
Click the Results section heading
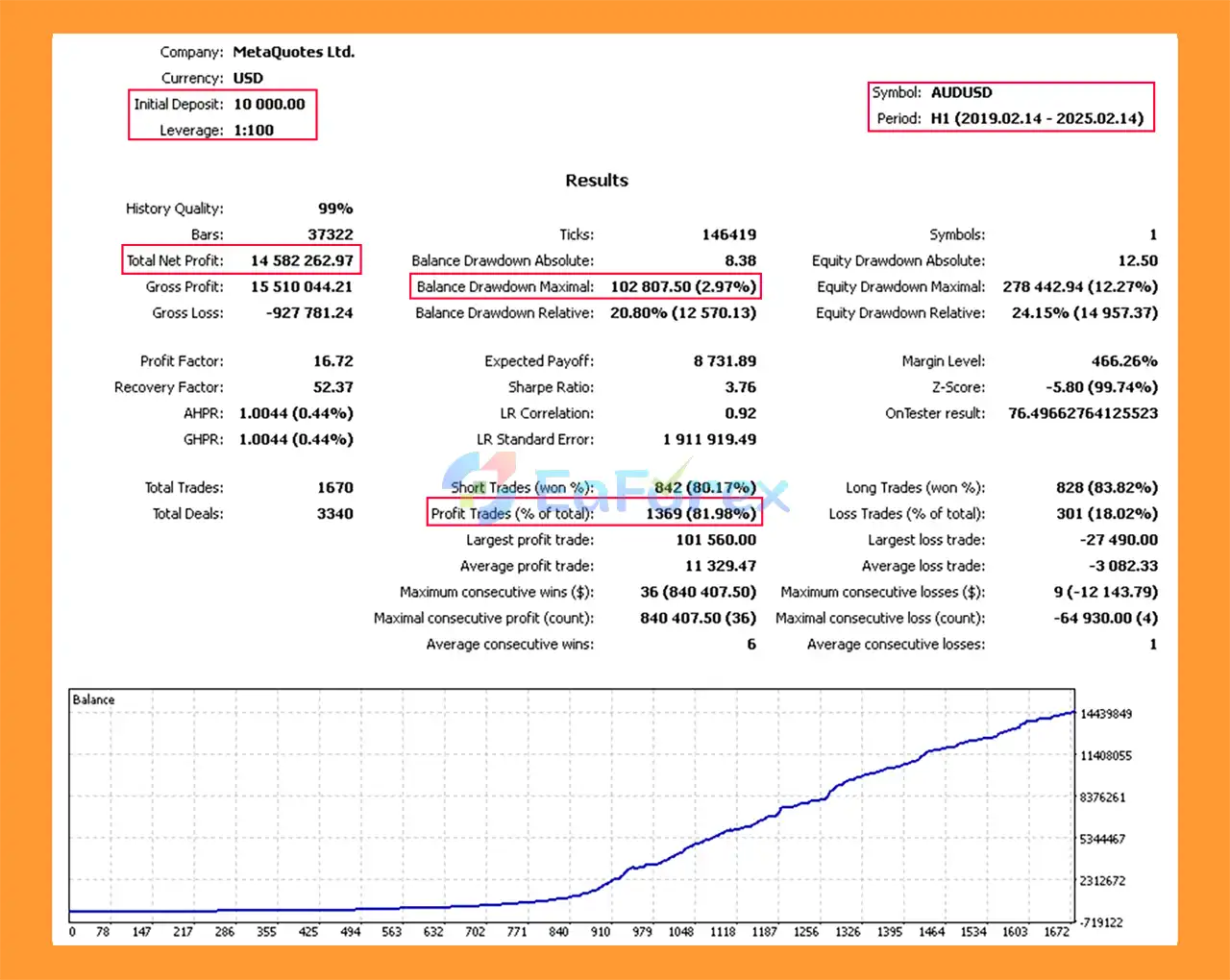click(597, 180)
